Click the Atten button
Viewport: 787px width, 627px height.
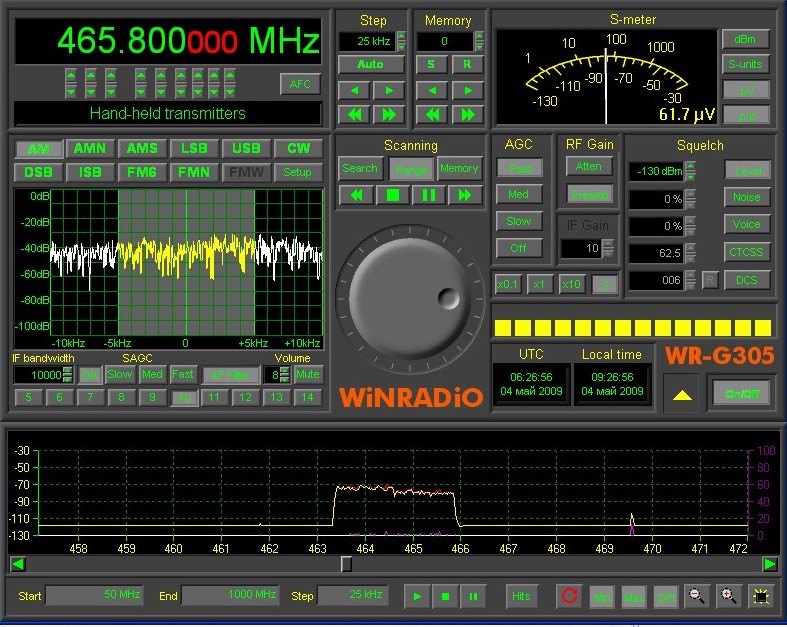point(589,166)
